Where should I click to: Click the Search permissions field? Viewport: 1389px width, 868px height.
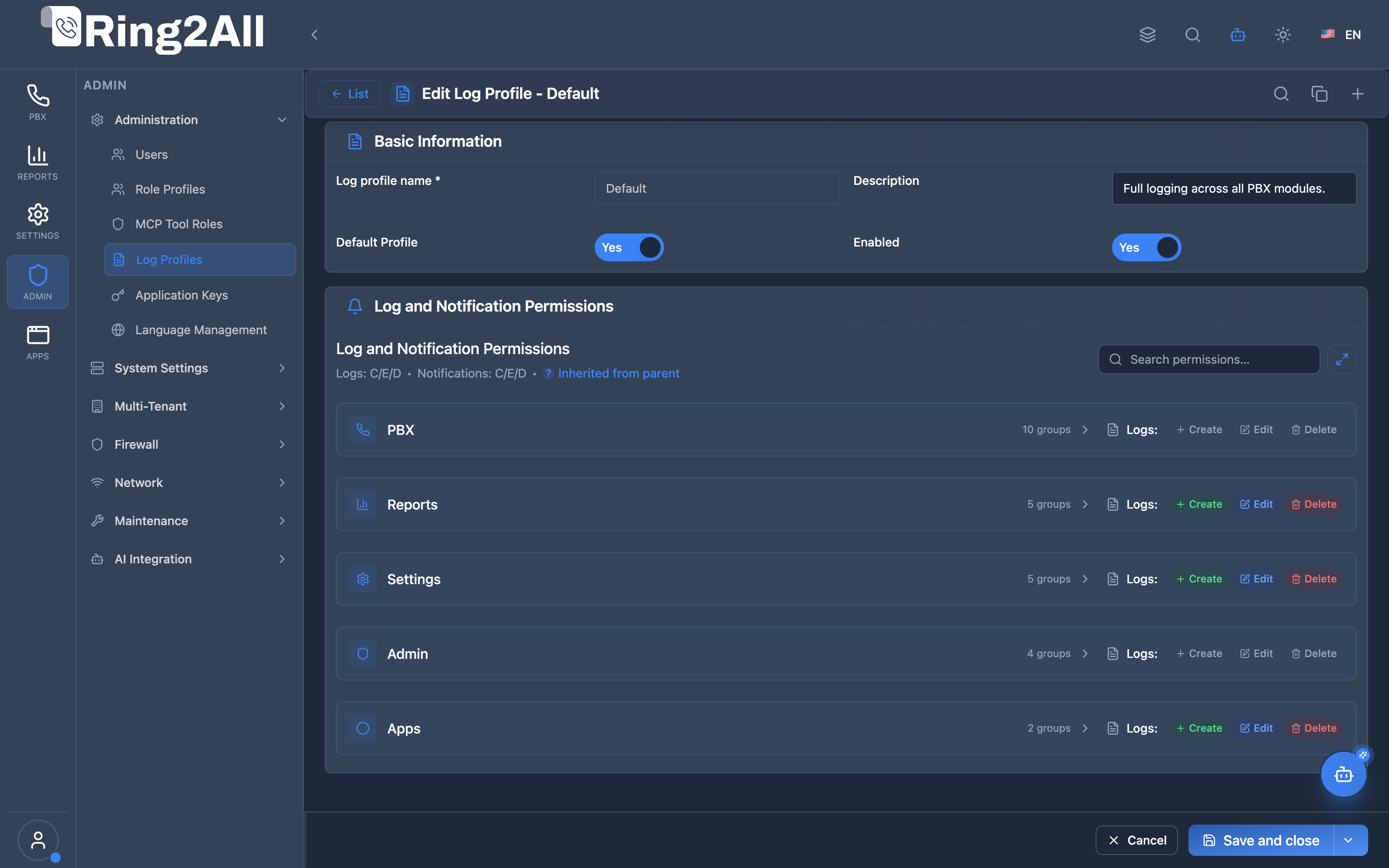(x=1209, y=359)
